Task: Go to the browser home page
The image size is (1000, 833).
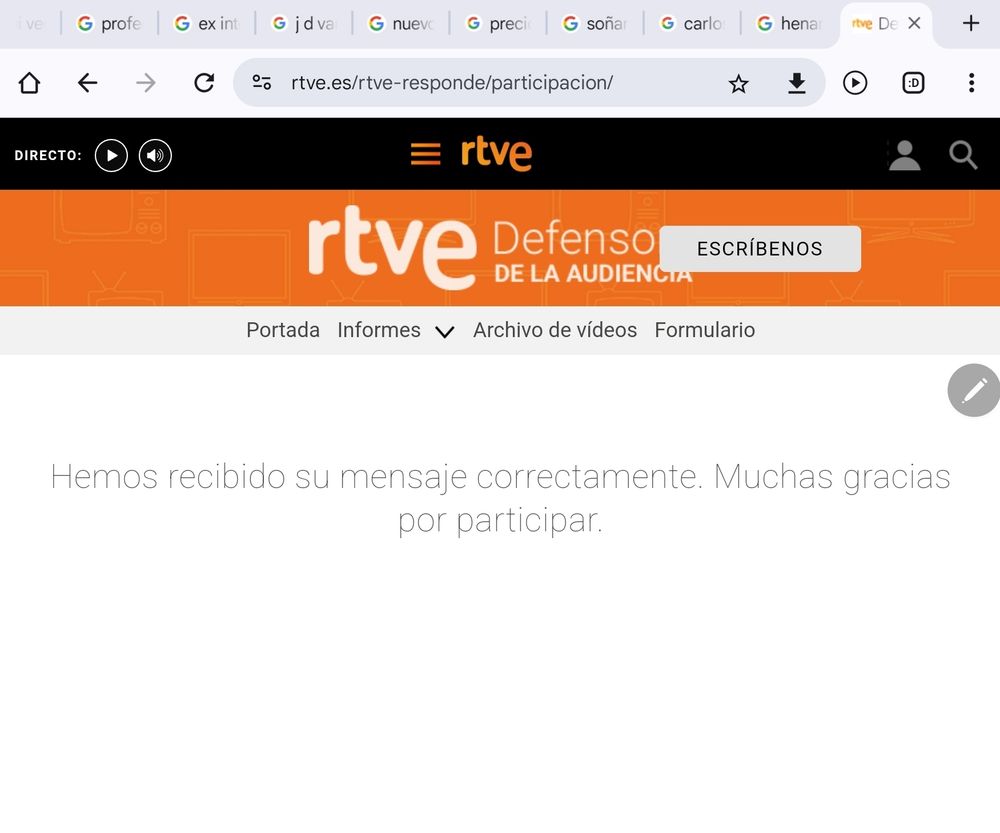Action: pos(29,83)
